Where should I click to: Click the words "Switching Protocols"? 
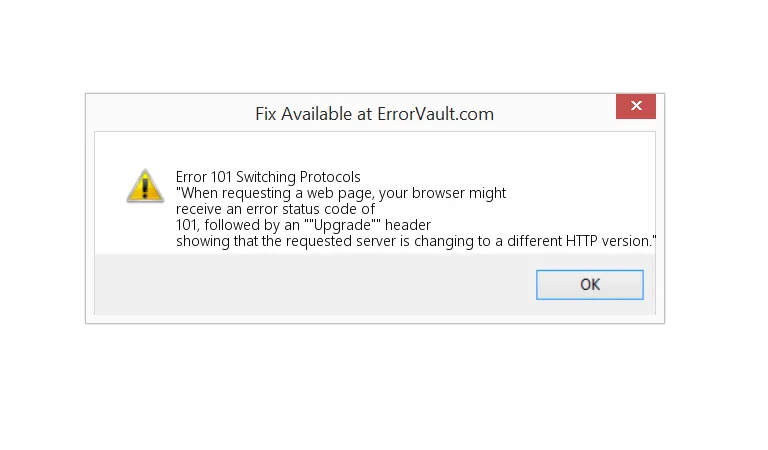point(298,177)
